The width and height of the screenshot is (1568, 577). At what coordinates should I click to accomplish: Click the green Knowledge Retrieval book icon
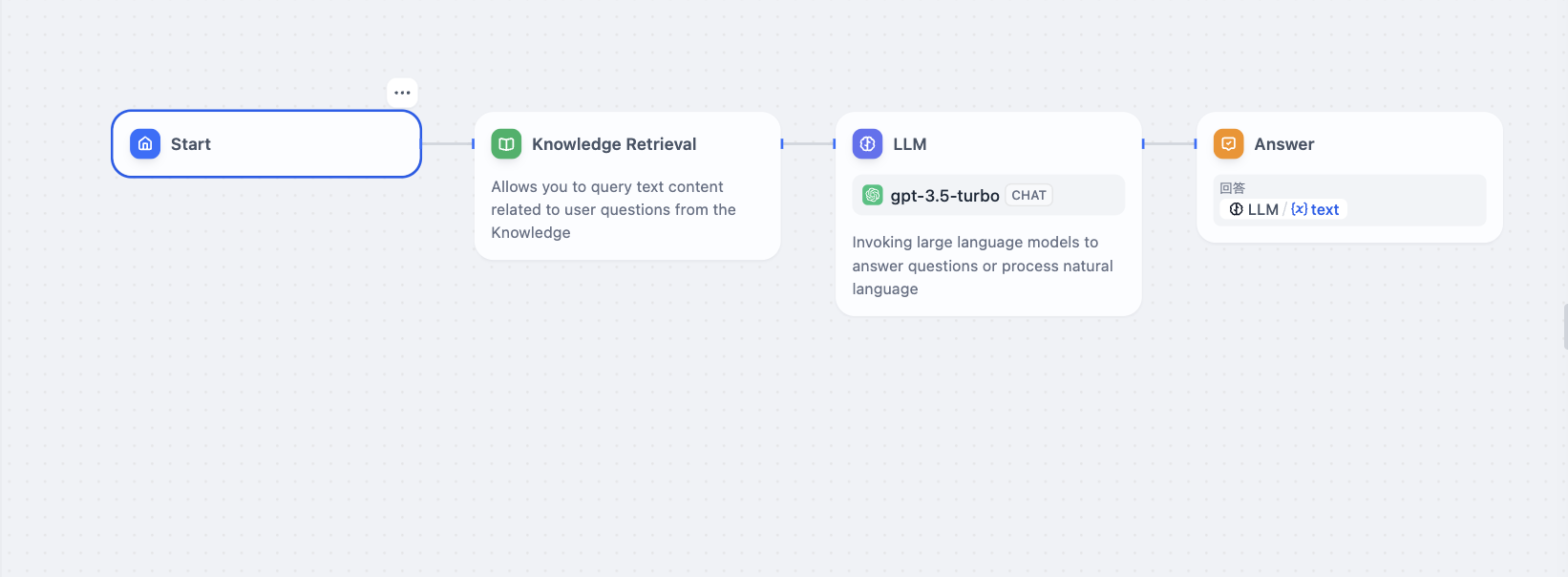click(506, 144)
